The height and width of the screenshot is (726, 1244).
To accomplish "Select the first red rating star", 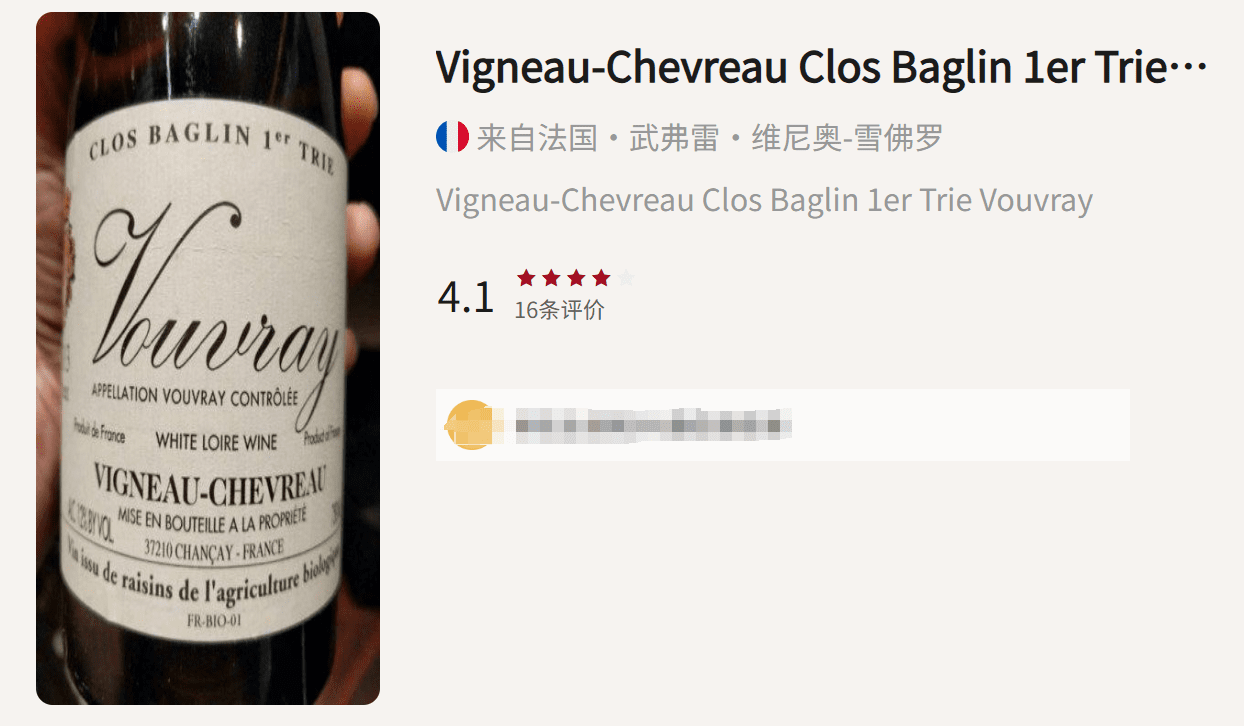I will click(526, 278).
